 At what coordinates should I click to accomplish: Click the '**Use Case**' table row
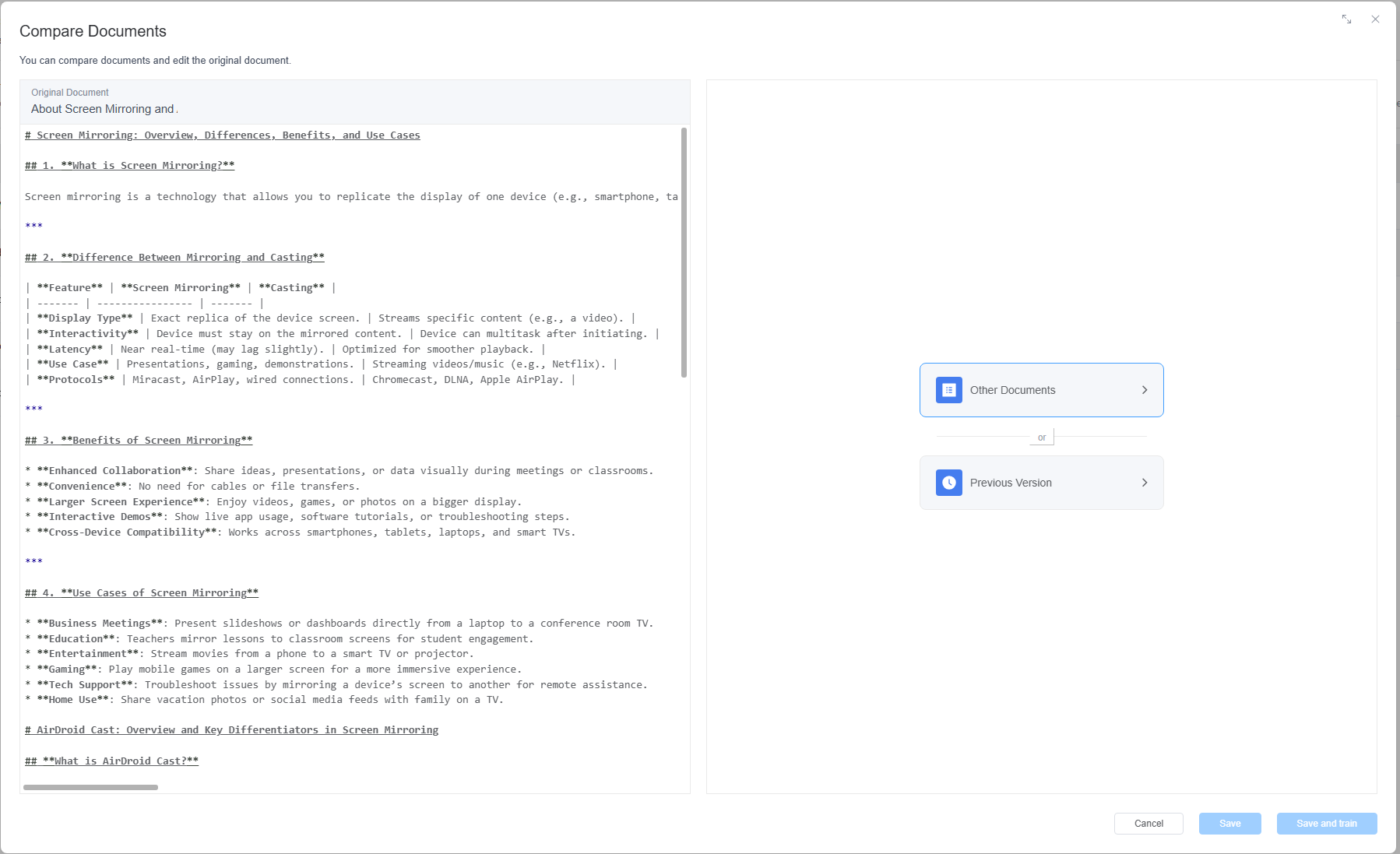tap(321, 364)
